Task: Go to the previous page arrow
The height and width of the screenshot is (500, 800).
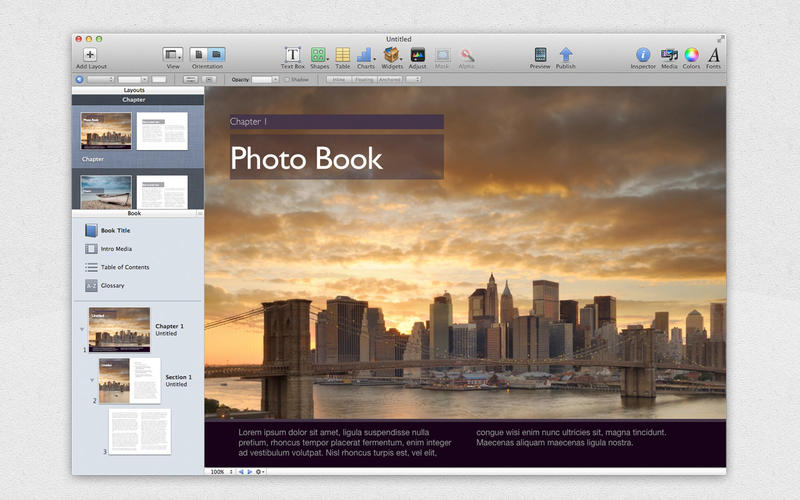Action: tap(241, 472)
